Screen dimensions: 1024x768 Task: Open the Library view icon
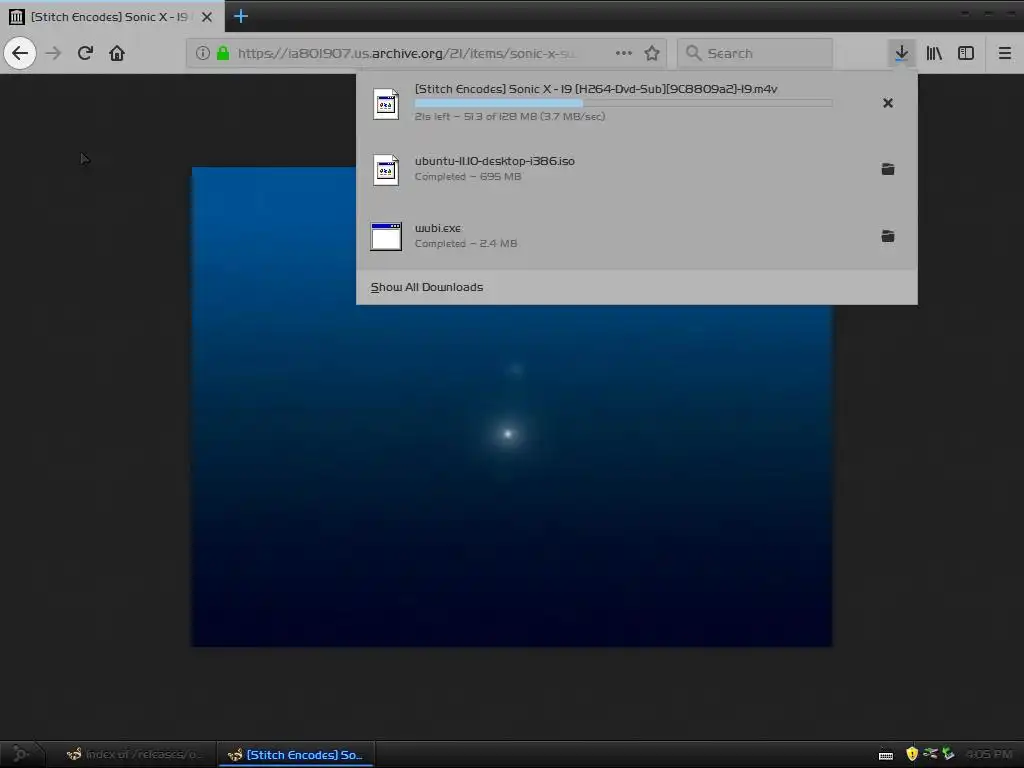pyautogui.click(x=934, y=53)
